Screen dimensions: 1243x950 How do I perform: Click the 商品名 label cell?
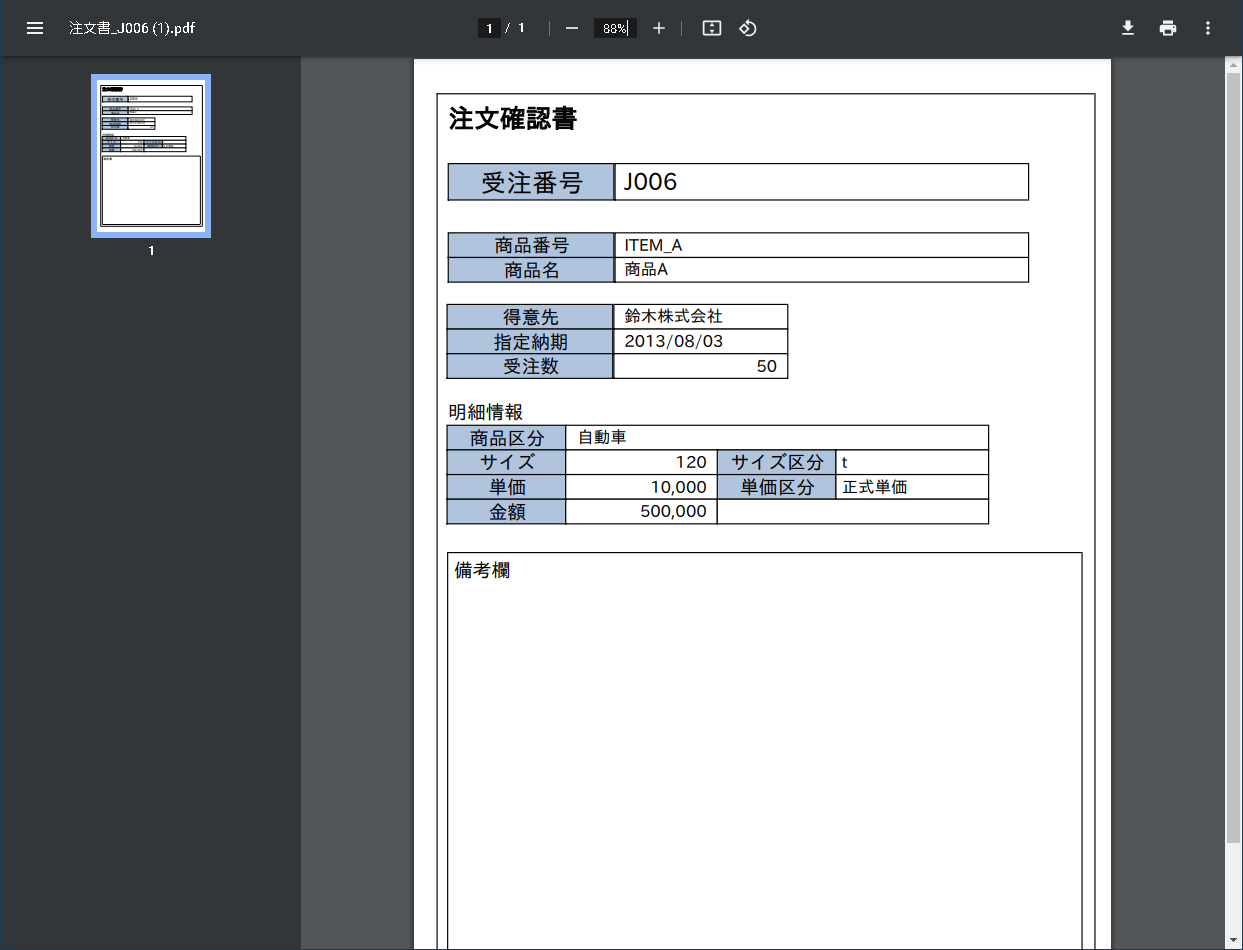tap(531, 270)
